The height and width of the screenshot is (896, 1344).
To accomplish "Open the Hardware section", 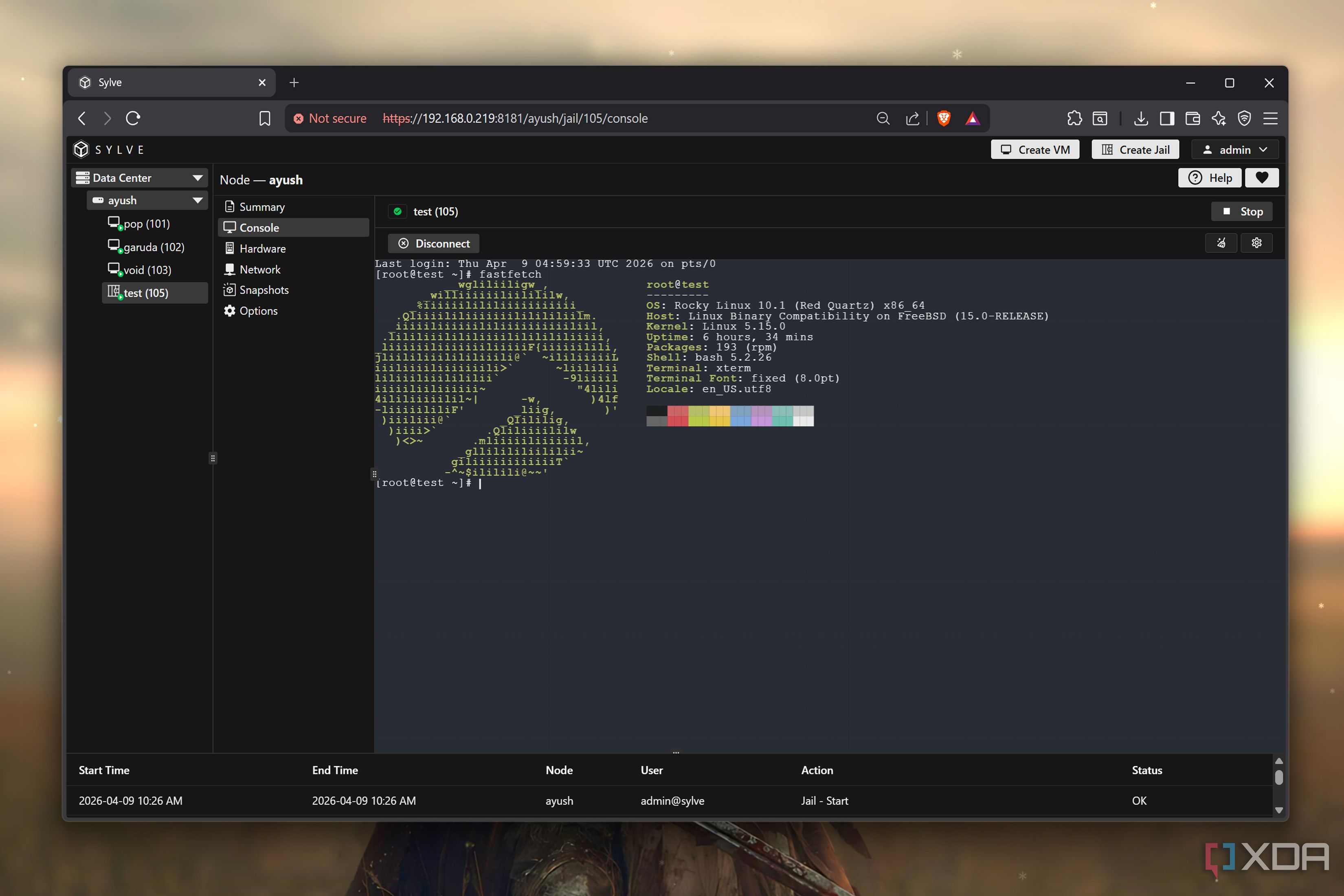I will coord(293,248).
